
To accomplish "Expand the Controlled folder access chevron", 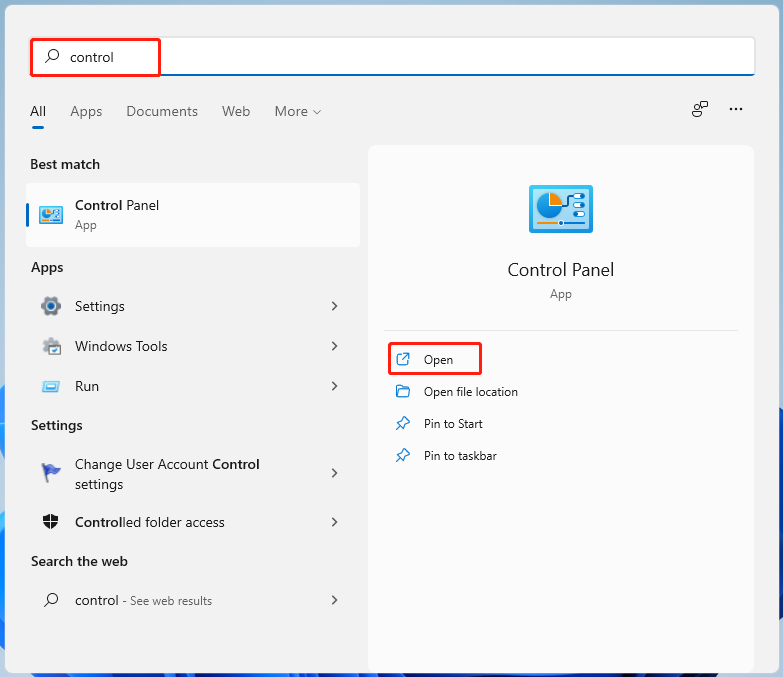I will tap(335, 522).
